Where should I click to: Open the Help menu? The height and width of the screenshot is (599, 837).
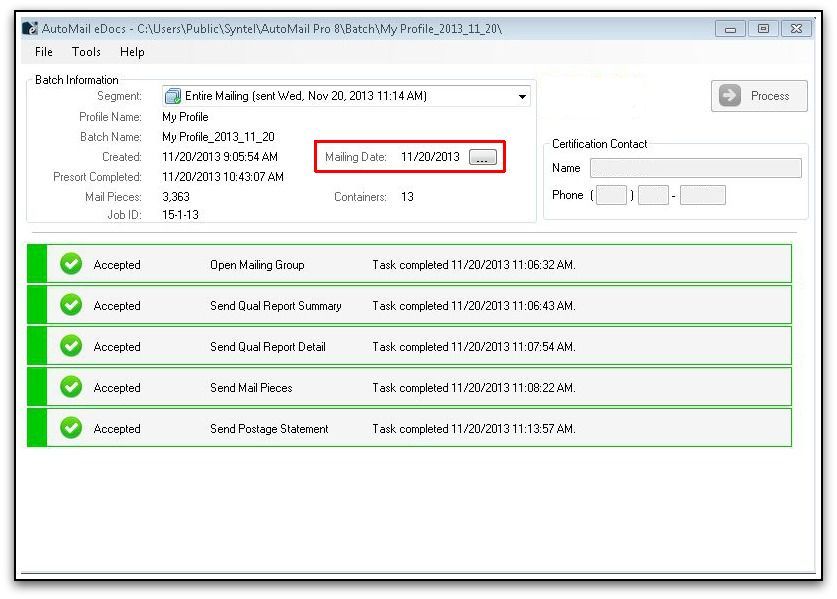point(132,52)
